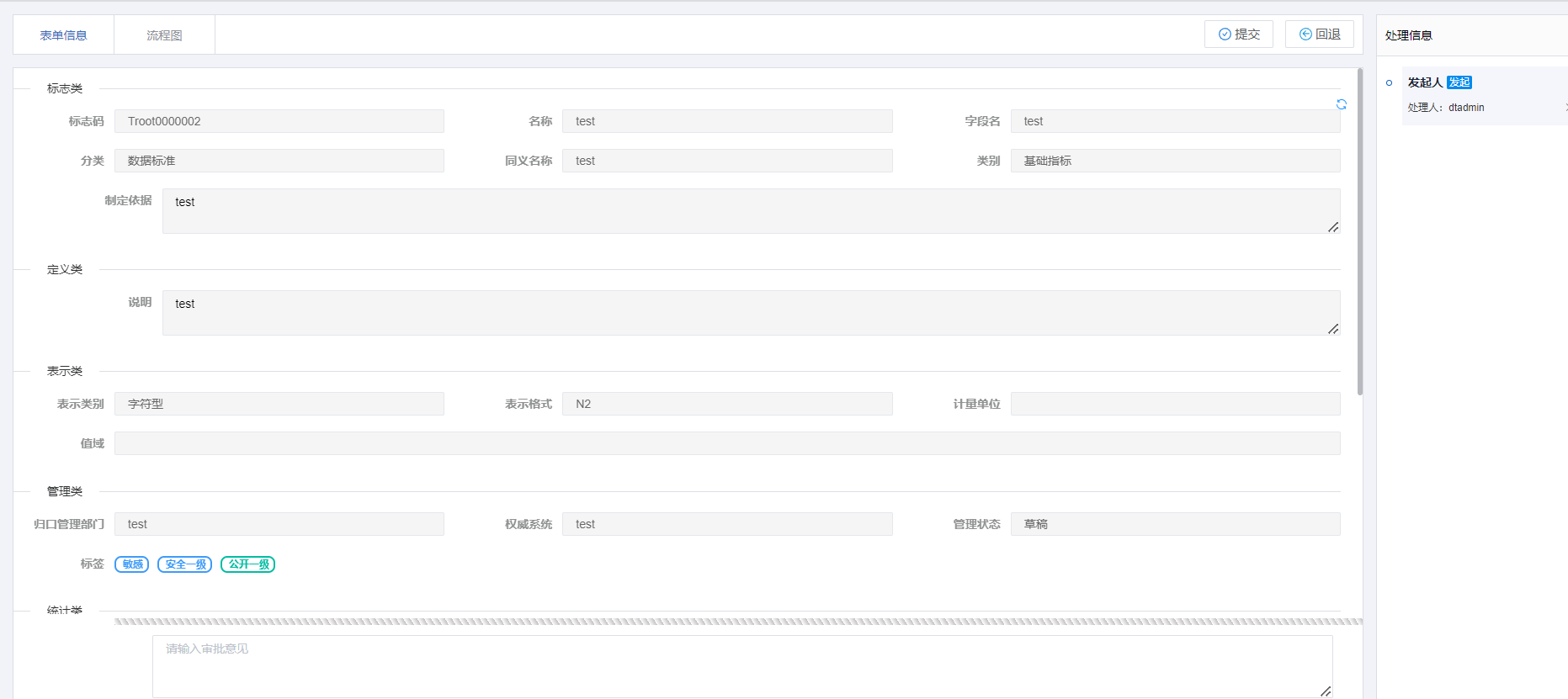Open the 管理状态 field showing 草稿
This screenshot has height=699, width=1568.
1174,524
